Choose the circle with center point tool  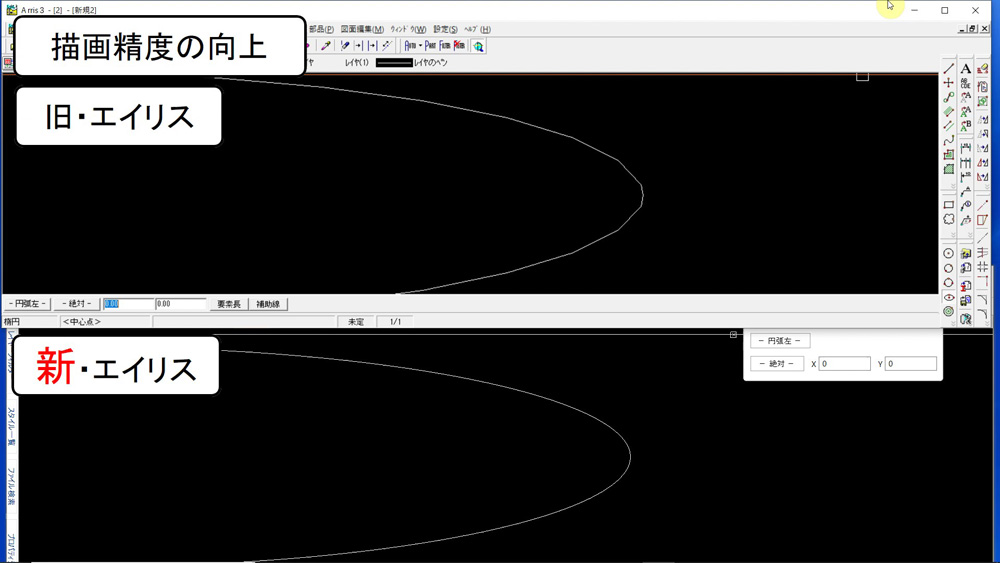pyautogui.click(x=948, y=254)
